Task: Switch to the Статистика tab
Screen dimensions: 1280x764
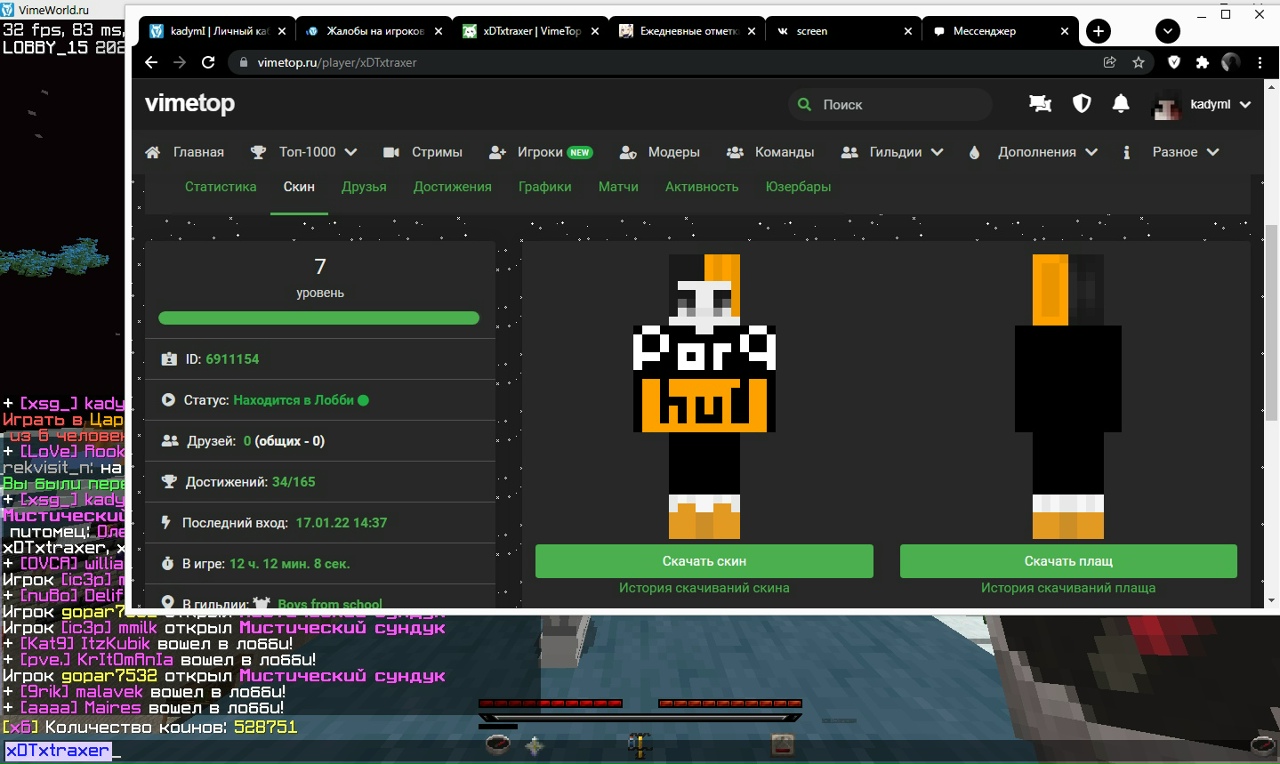Action: pyautogui.click(x=220, y=187)
